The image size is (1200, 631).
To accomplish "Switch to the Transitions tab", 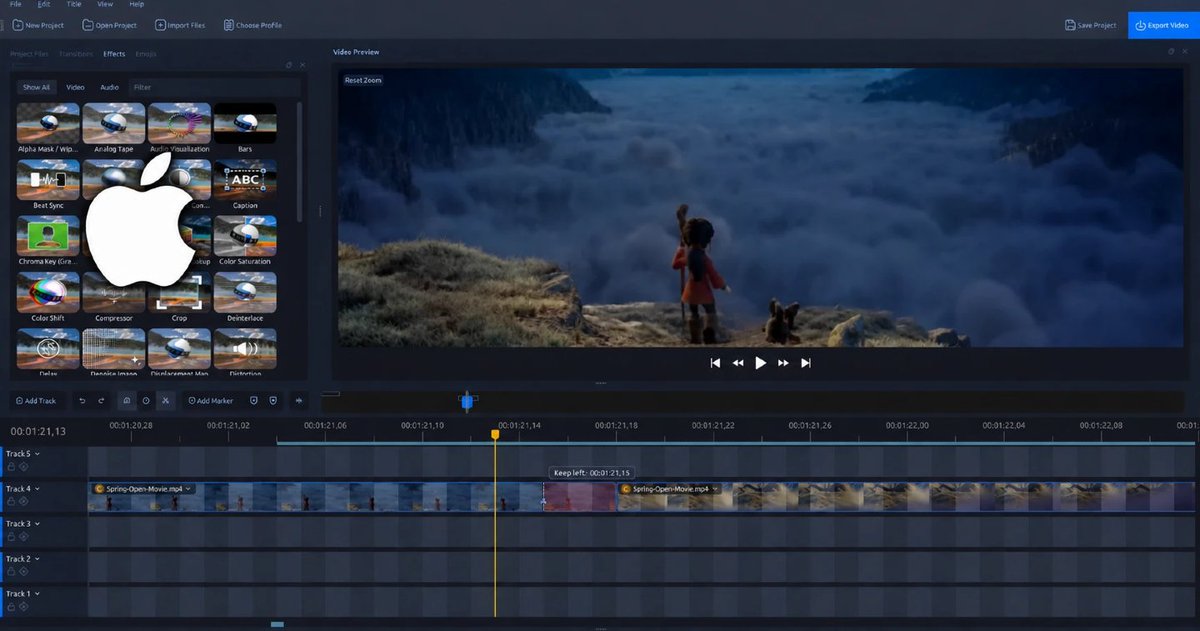I will pyautogui.click(x=76, y=54).
